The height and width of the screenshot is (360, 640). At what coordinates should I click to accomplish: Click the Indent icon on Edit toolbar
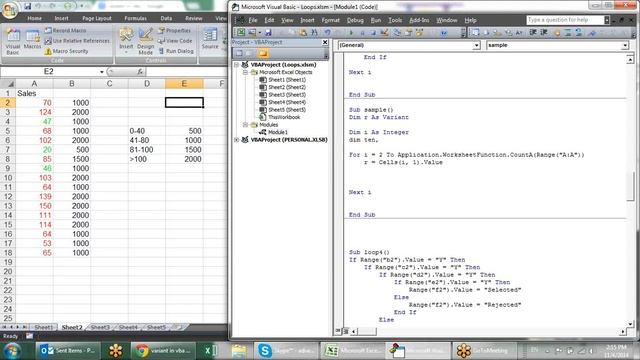coord(533,33)
